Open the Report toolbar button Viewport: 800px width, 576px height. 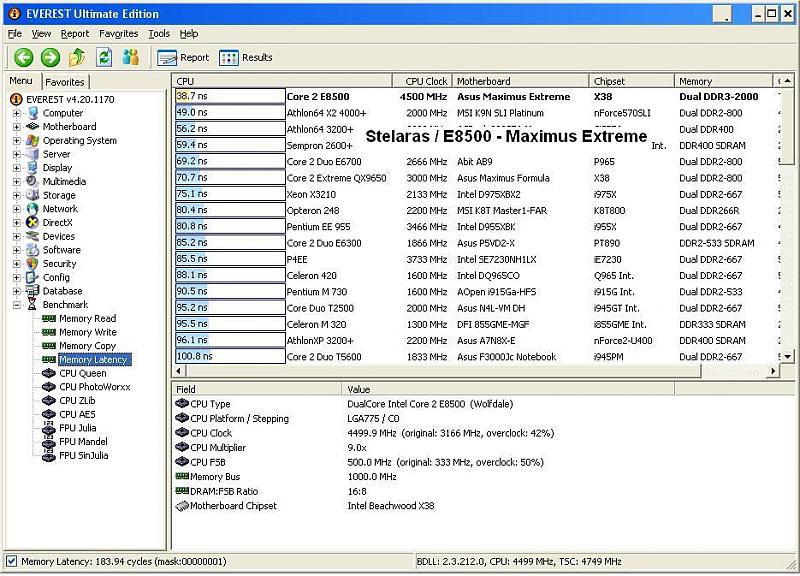point(183,58)
